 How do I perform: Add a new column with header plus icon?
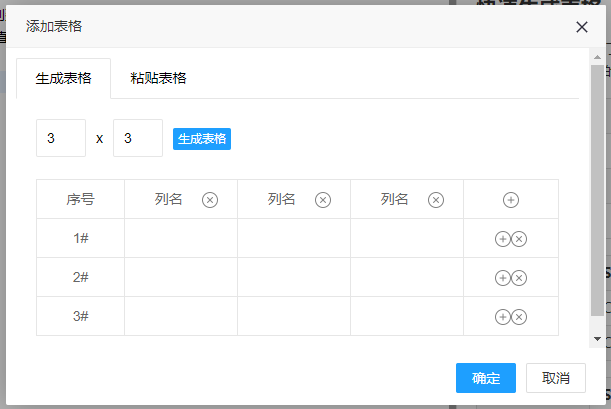tap(510, 200)
